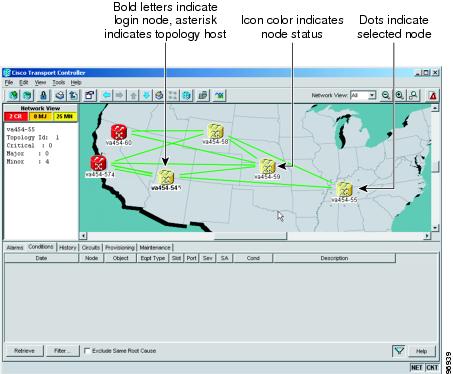The image size is (453, 374).
Task: Click the zoom out magnifier icon
Action: point(386,96)
